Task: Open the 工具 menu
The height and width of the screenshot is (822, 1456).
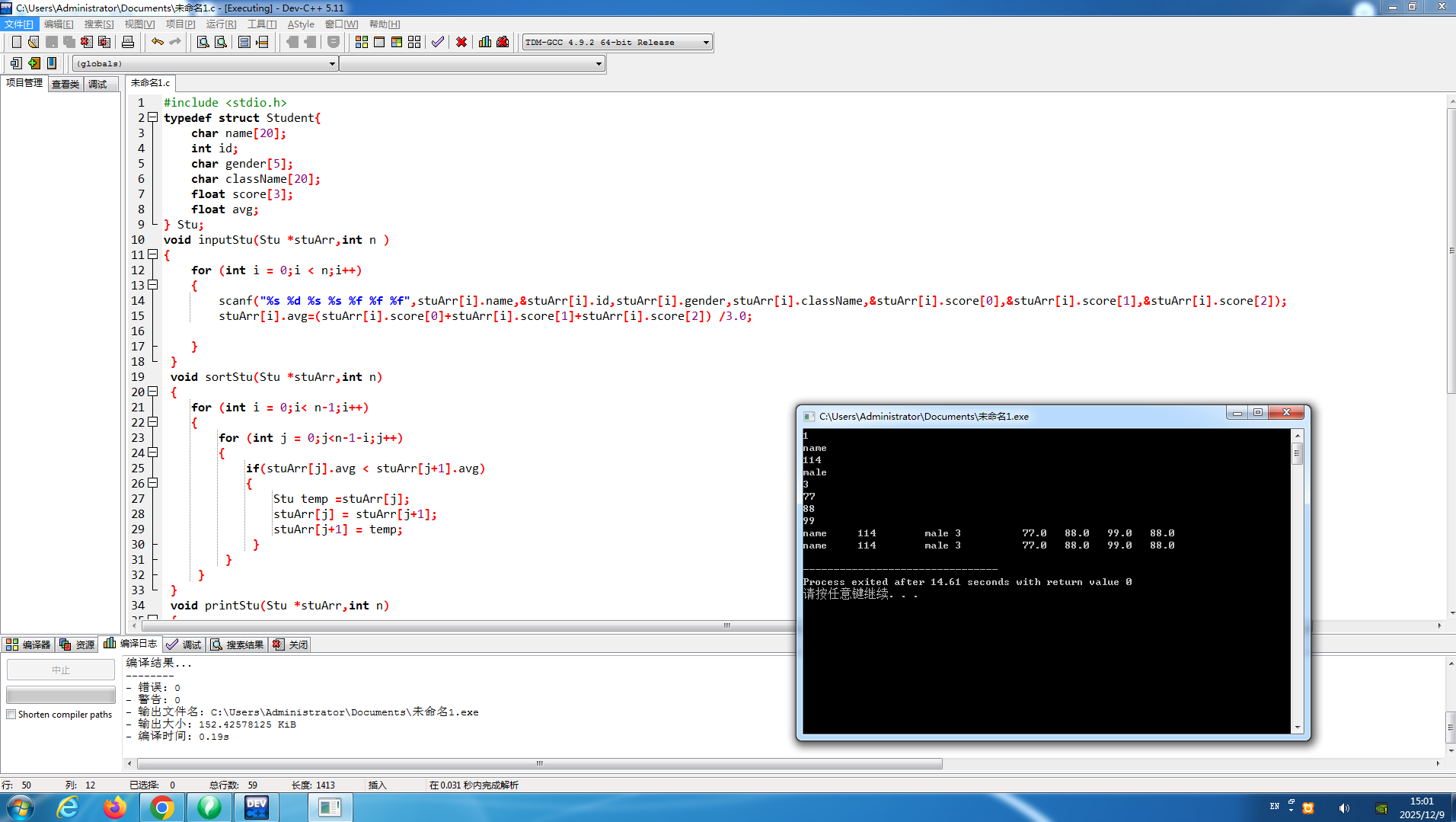Action: point(262,24)
